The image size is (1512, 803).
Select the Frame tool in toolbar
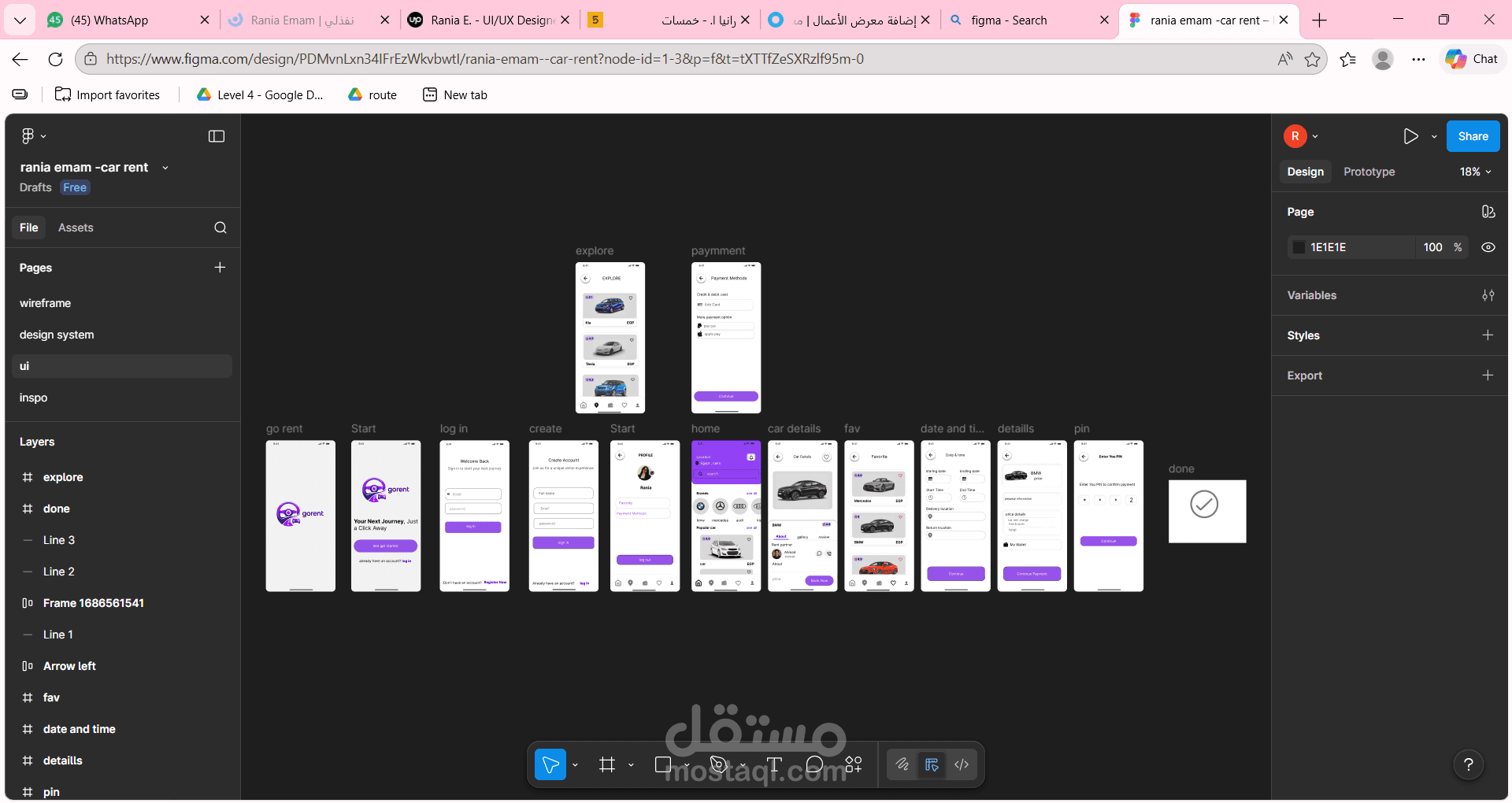607,764
